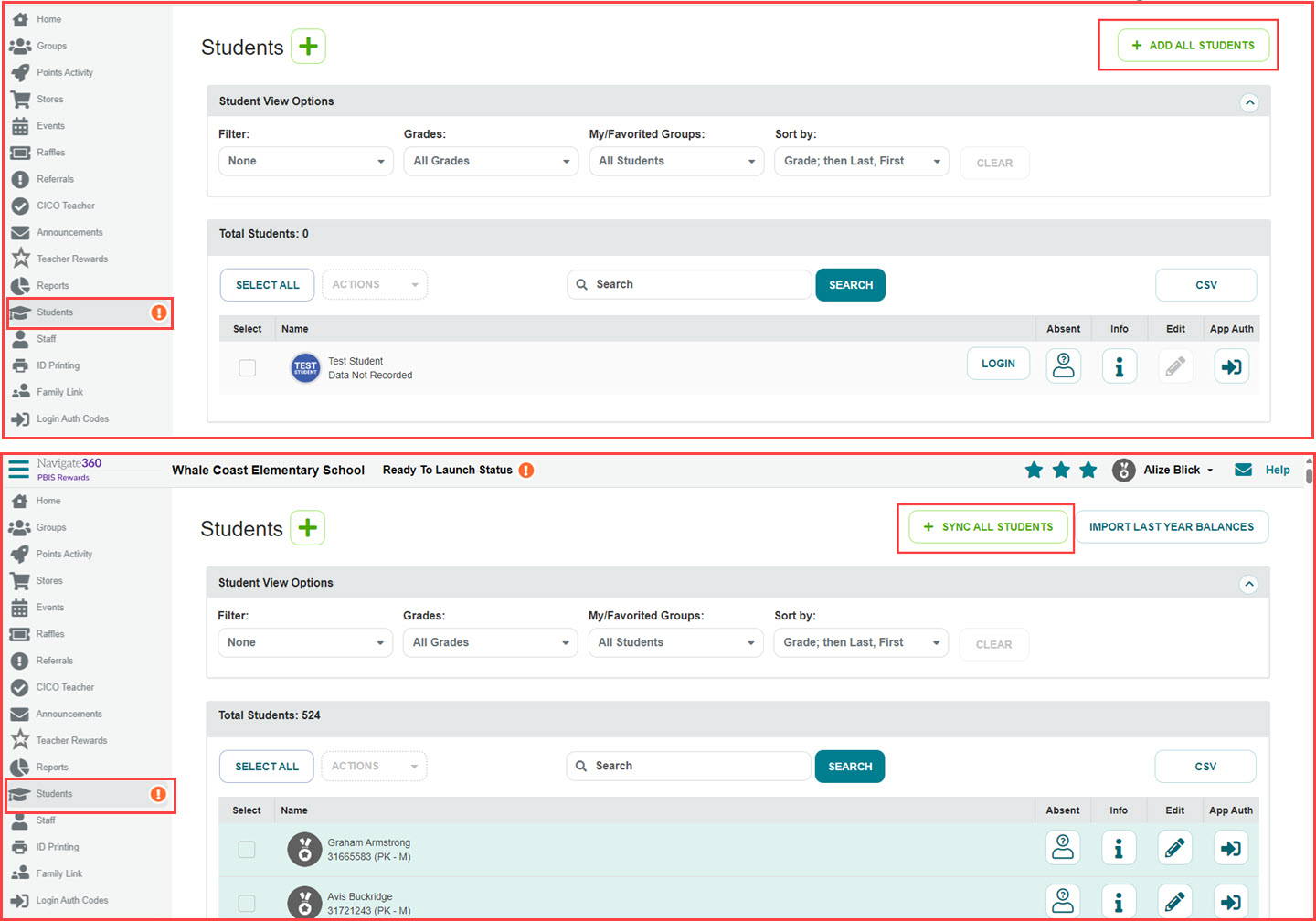Open Login Auth Codes in the lower sidebar
This screenshot has height=921, width=1316.
pyautogui.click(x=72, y=900)
